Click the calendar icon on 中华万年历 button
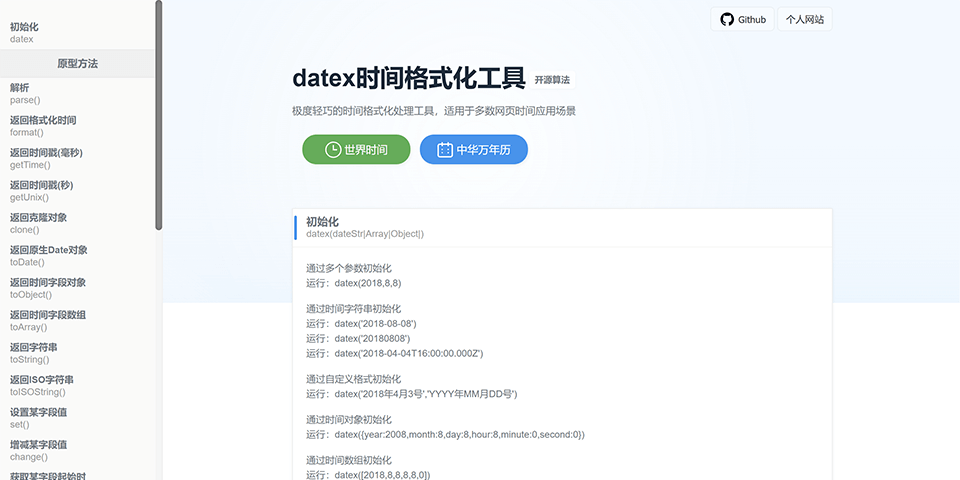This screenshot has width=960, height=480. tap(445, 150)
